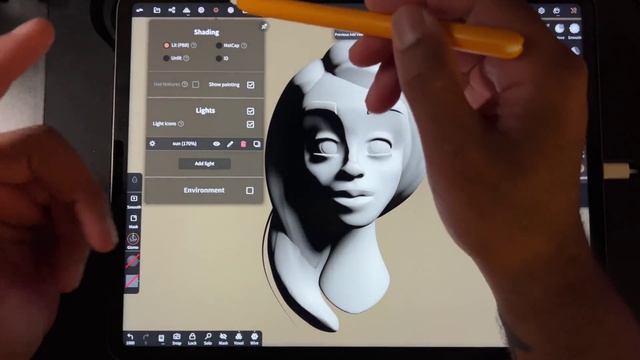Open the Material sphere menu
640x360 pixels.
click(201, 10)
